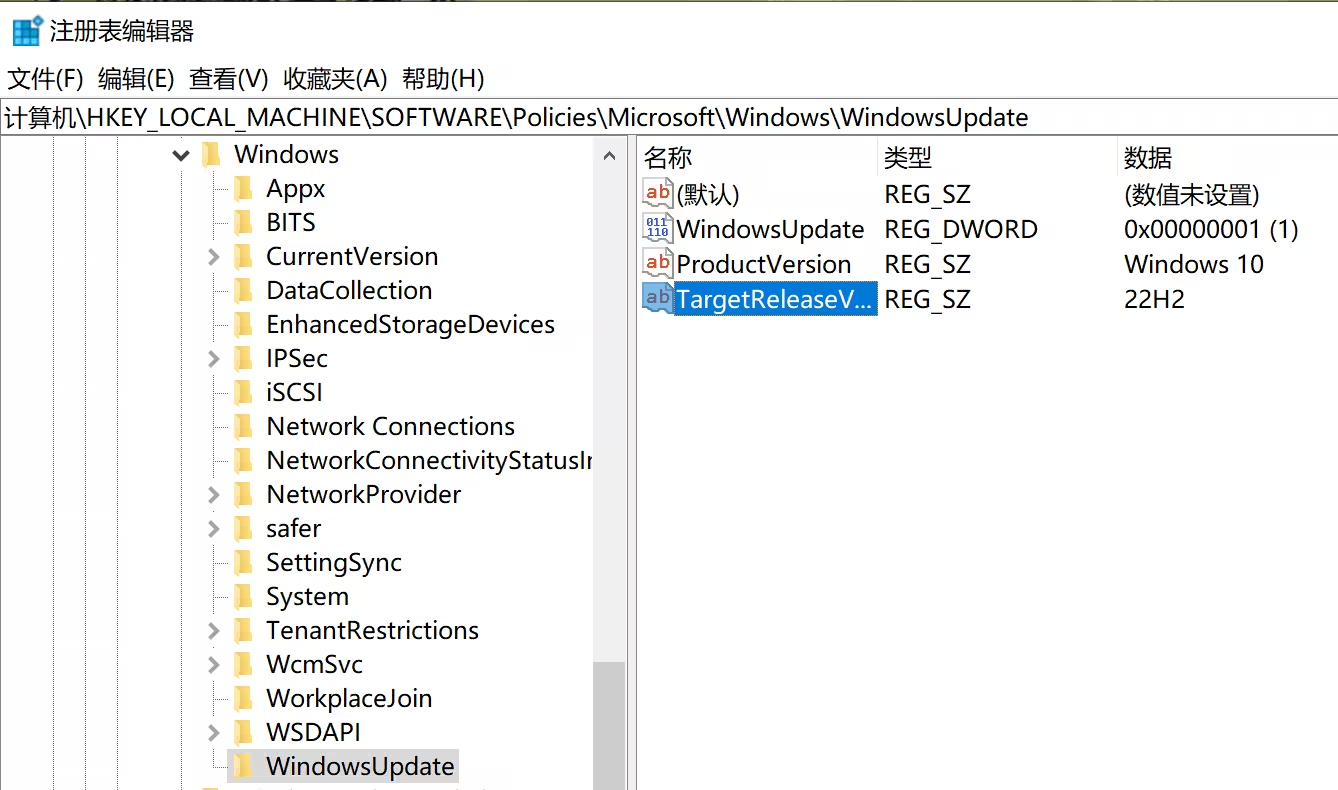
Task: Click the tree pane vertical scrollbar thumb
Action: click(x=609, y=726)
